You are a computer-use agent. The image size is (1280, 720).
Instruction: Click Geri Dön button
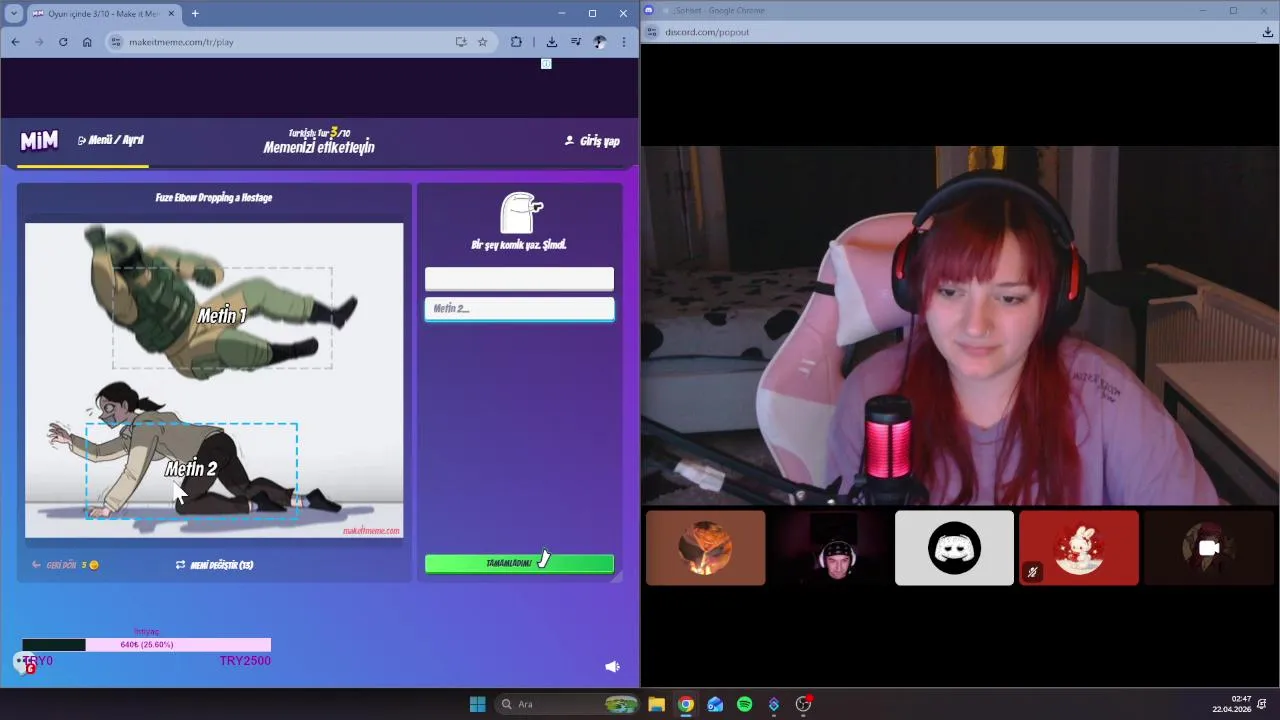65,565
